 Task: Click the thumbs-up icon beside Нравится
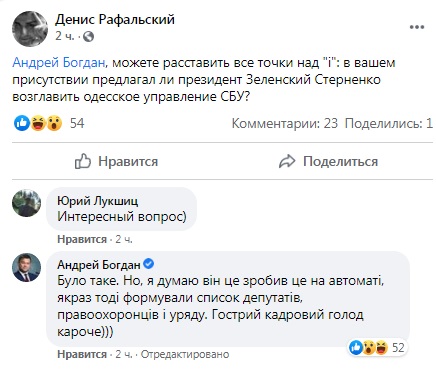point(82,161)
